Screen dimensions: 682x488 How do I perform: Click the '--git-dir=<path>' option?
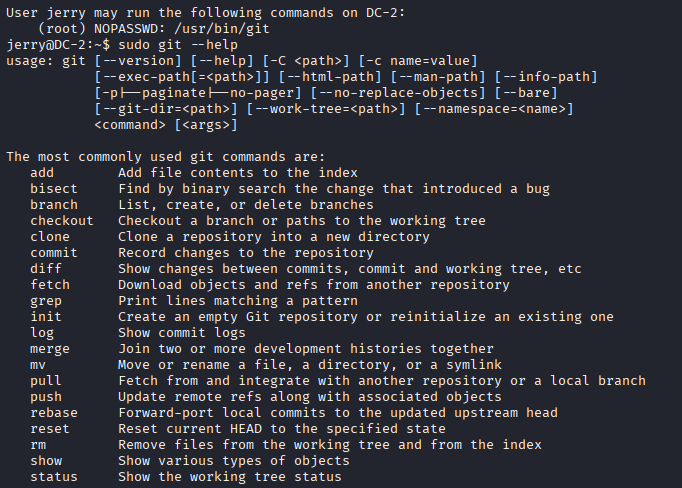point(166,109)
